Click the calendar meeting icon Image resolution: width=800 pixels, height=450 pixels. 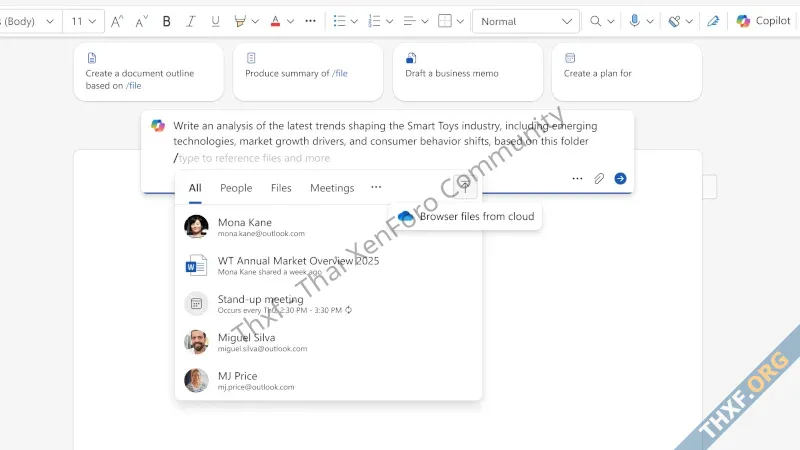coord(196,304)
